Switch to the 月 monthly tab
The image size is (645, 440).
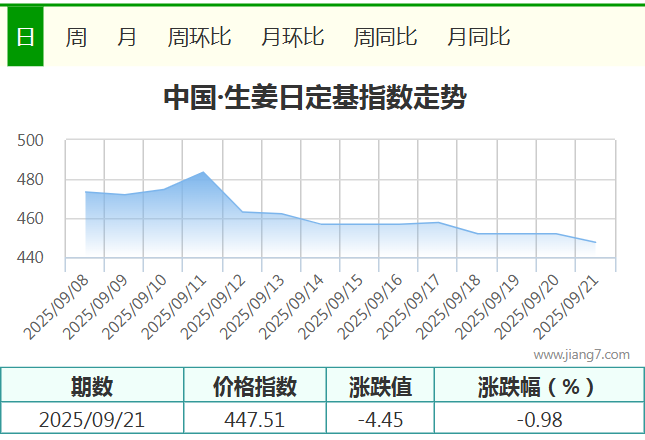[127, 37]
